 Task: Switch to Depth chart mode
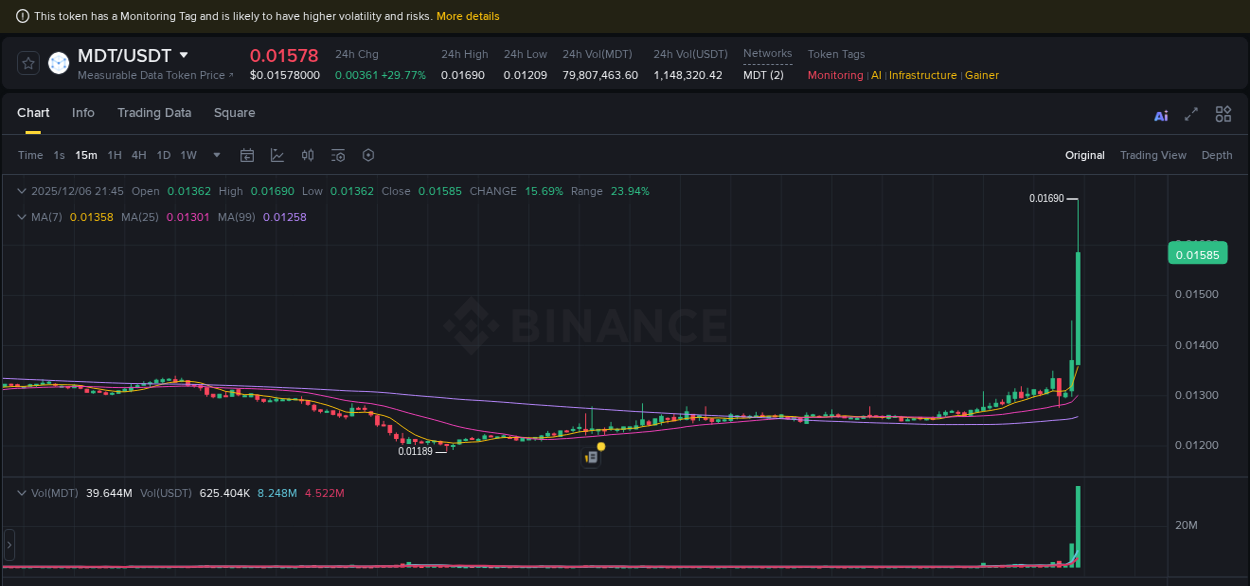click(x=1217, y=155)
